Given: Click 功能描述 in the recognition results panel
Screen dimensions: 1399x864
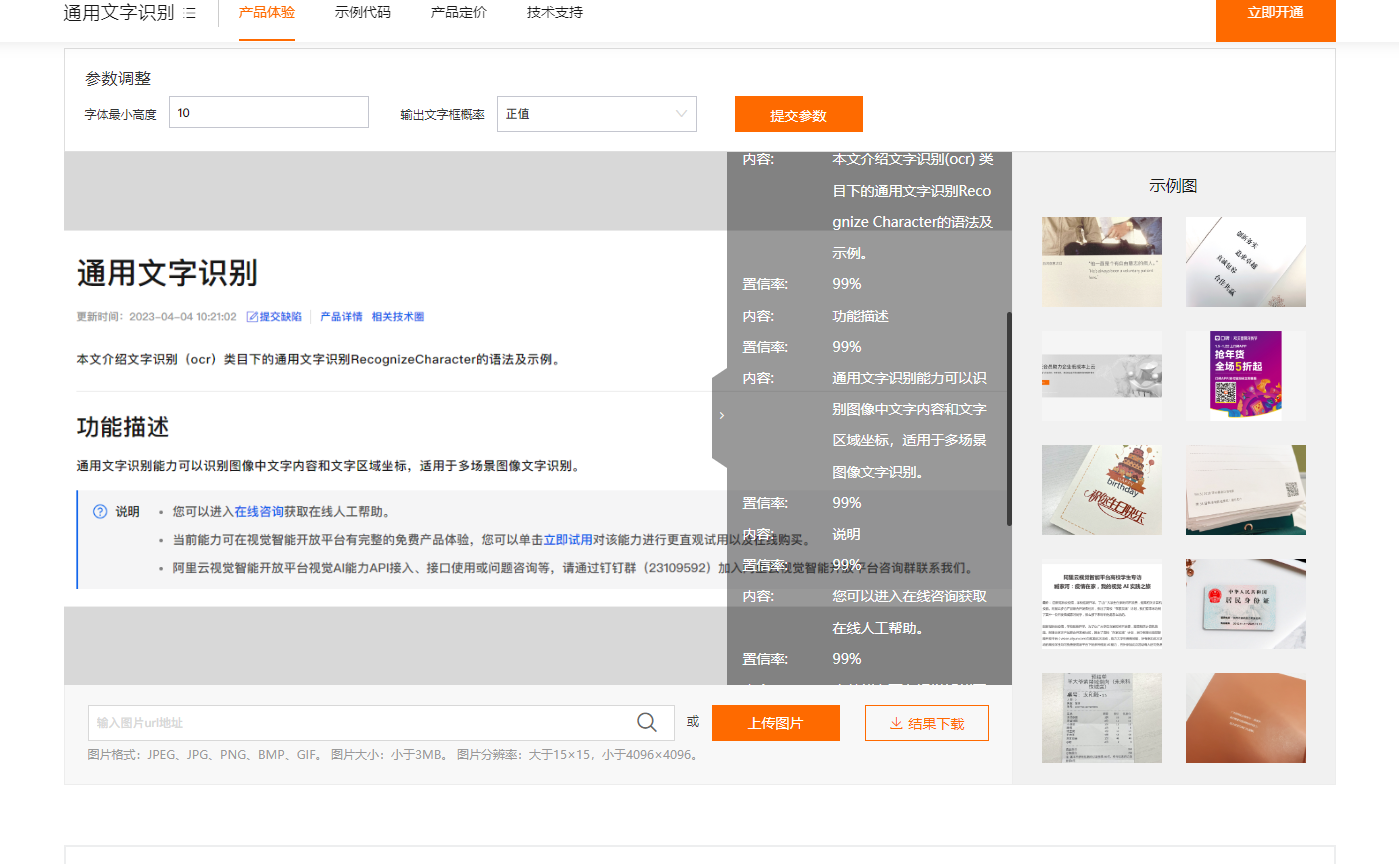Looking at the screenshot, I should coord(861,316).
